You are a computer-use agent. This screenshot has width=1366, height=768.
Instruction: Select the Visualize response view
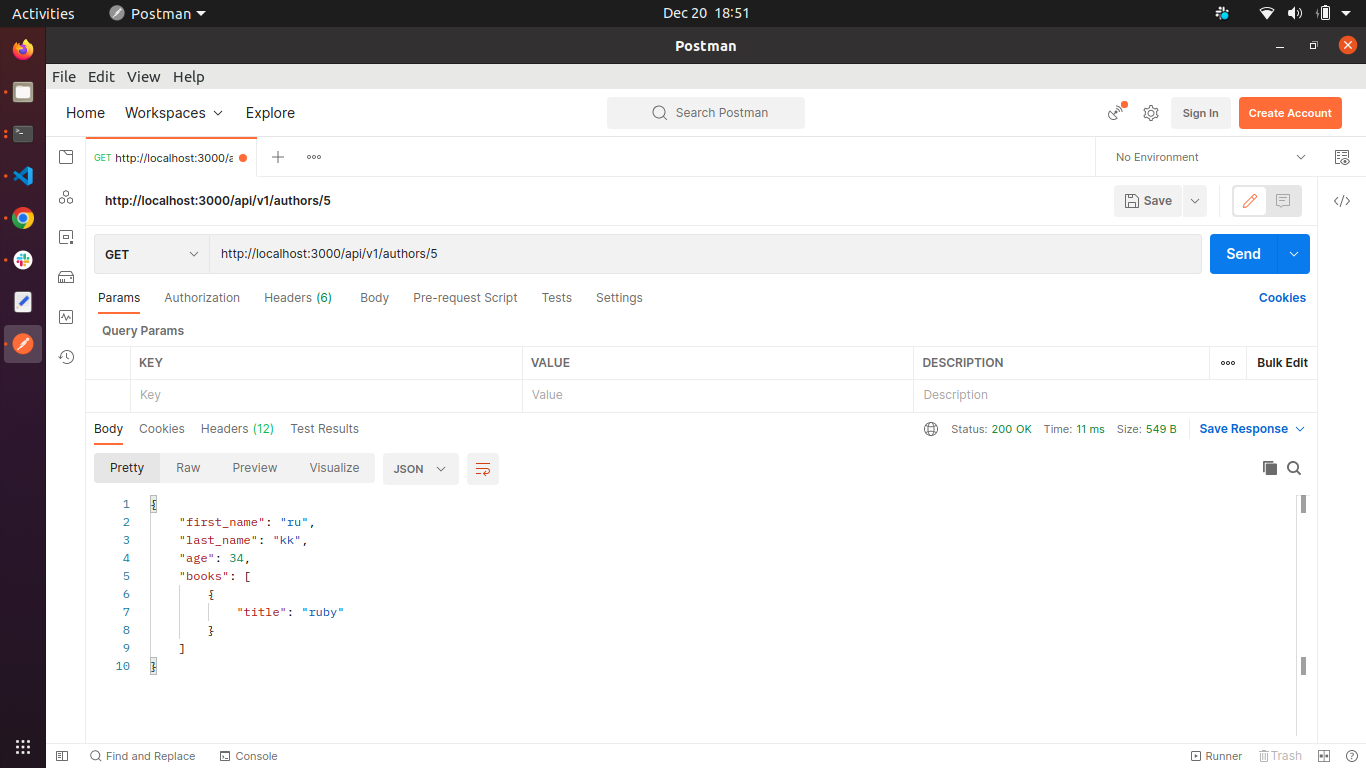click(334, 468)
